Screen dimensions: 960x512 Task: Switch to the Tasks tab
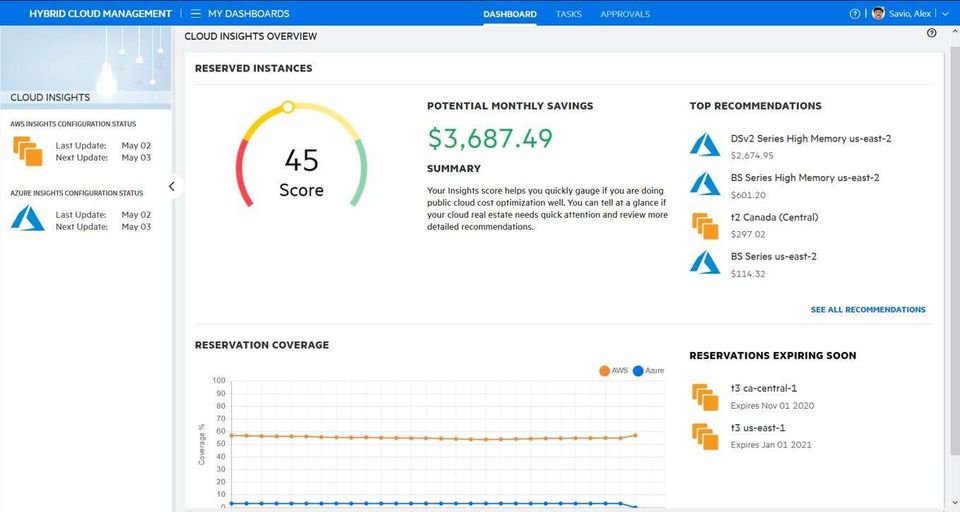[x=568, y=14]
